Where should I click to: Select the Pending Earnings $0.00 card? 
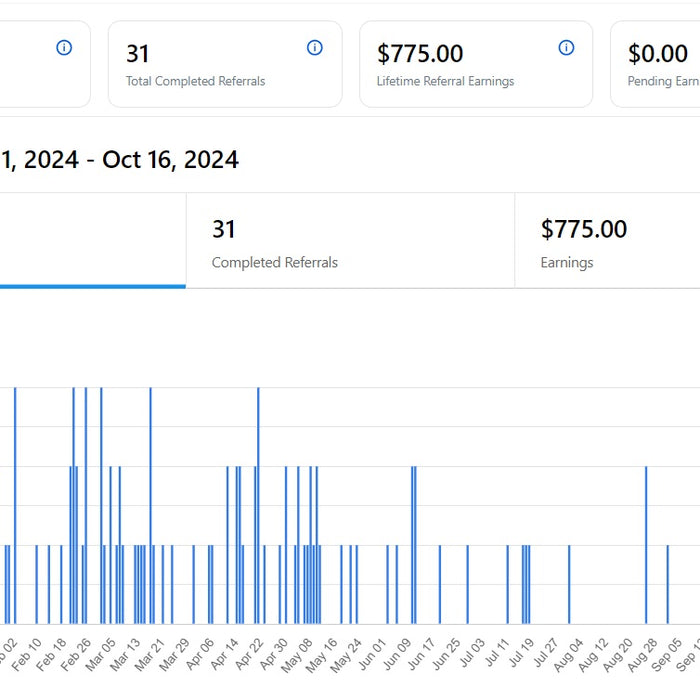658,64
